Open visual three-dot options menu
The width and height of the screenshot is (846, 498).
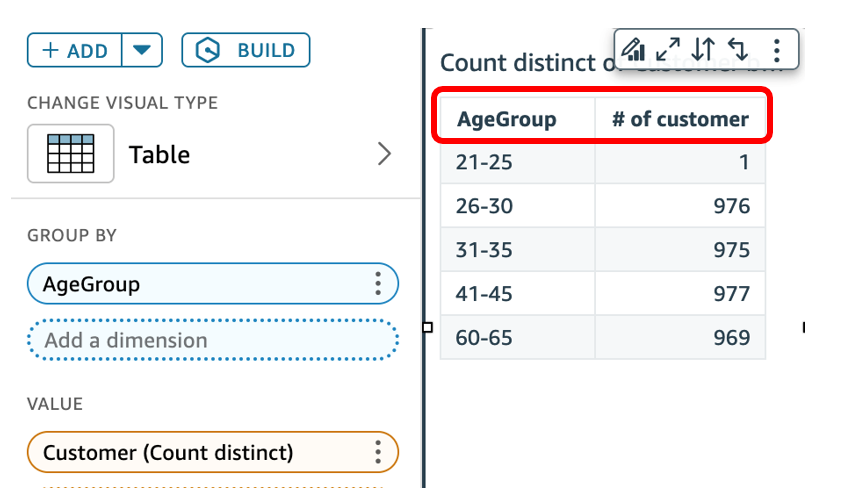[x=777, y=48]
